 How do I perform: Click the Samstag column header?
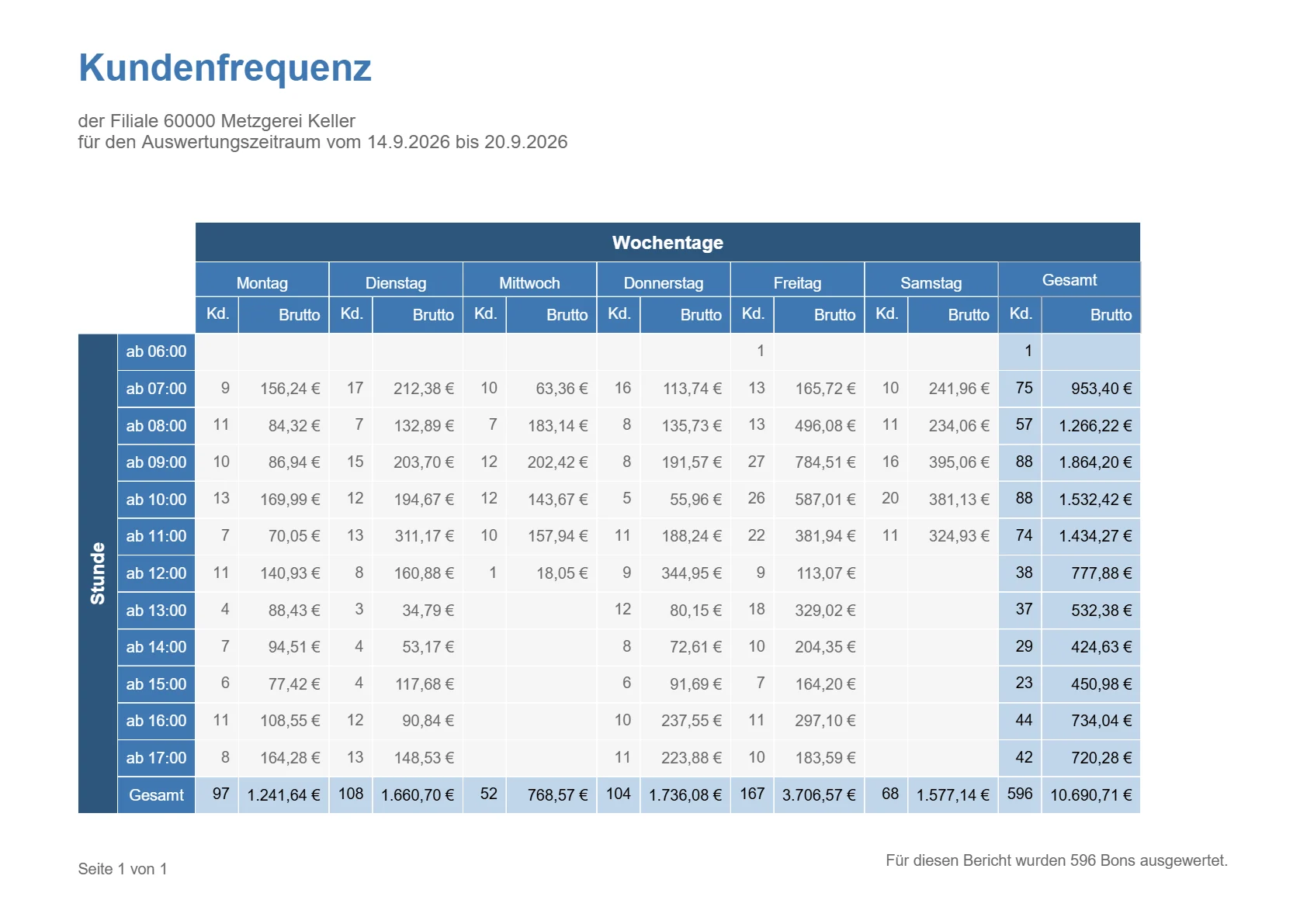point(931,280)
